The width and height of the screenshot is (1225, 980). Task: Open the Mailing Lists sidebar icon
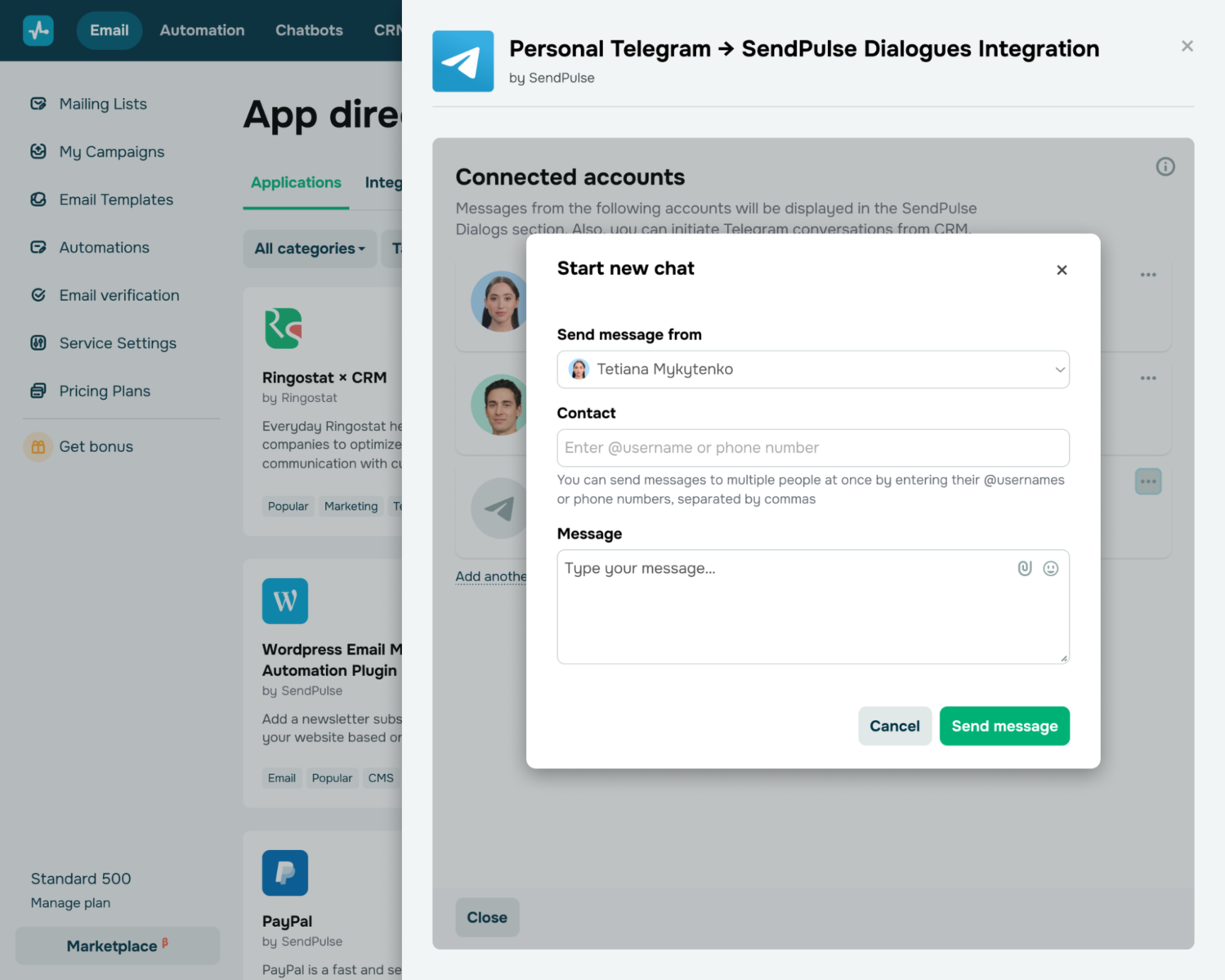tap(38, 104)
